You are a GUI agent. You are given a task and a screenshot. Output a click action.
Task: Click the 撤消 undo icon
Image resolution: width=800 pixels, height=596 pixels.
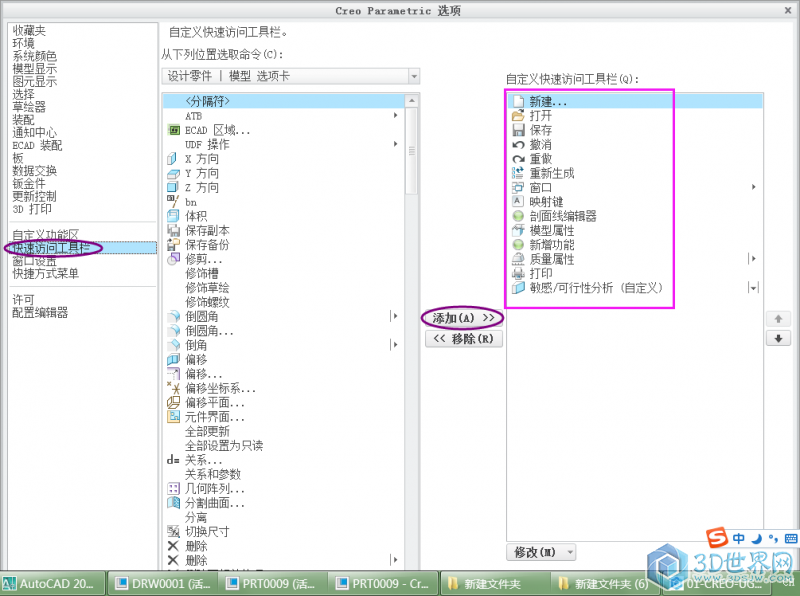518,144
